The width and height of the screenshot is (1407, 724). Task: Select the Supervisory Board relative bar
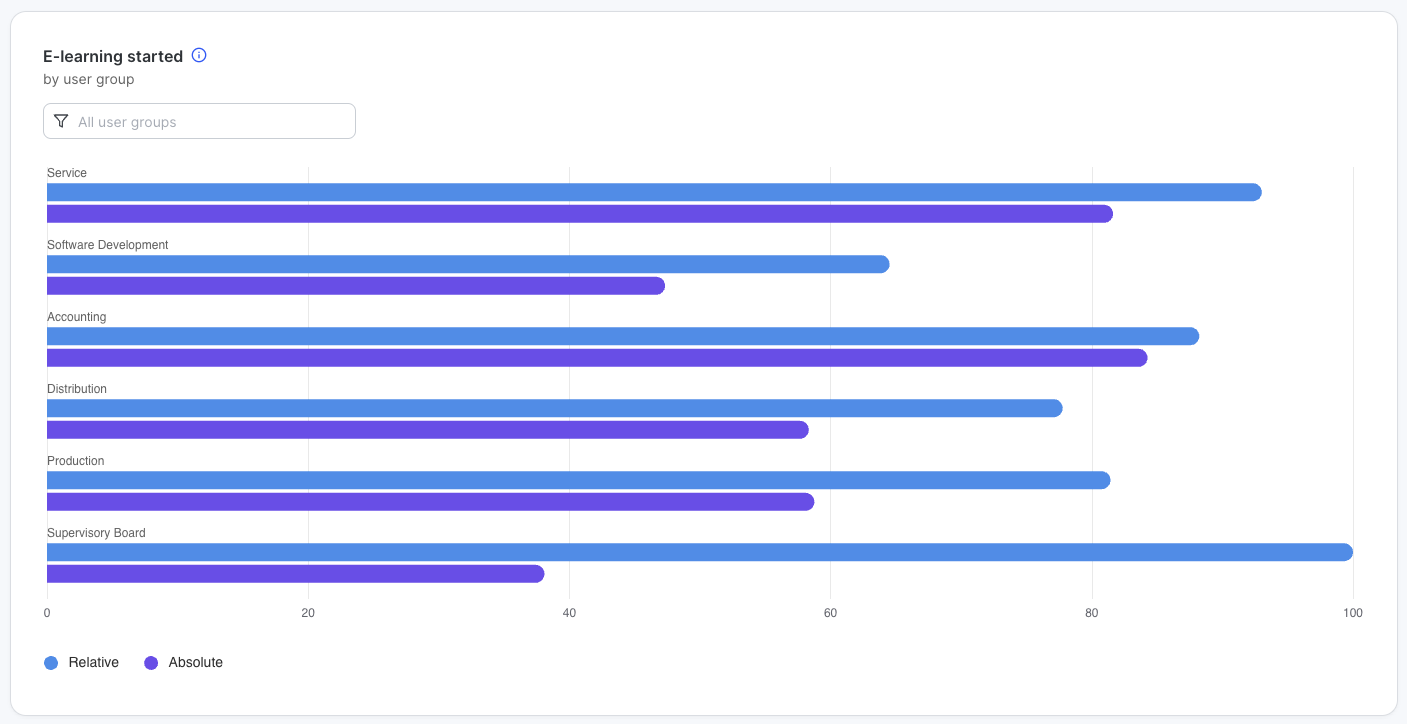(700, 552)
